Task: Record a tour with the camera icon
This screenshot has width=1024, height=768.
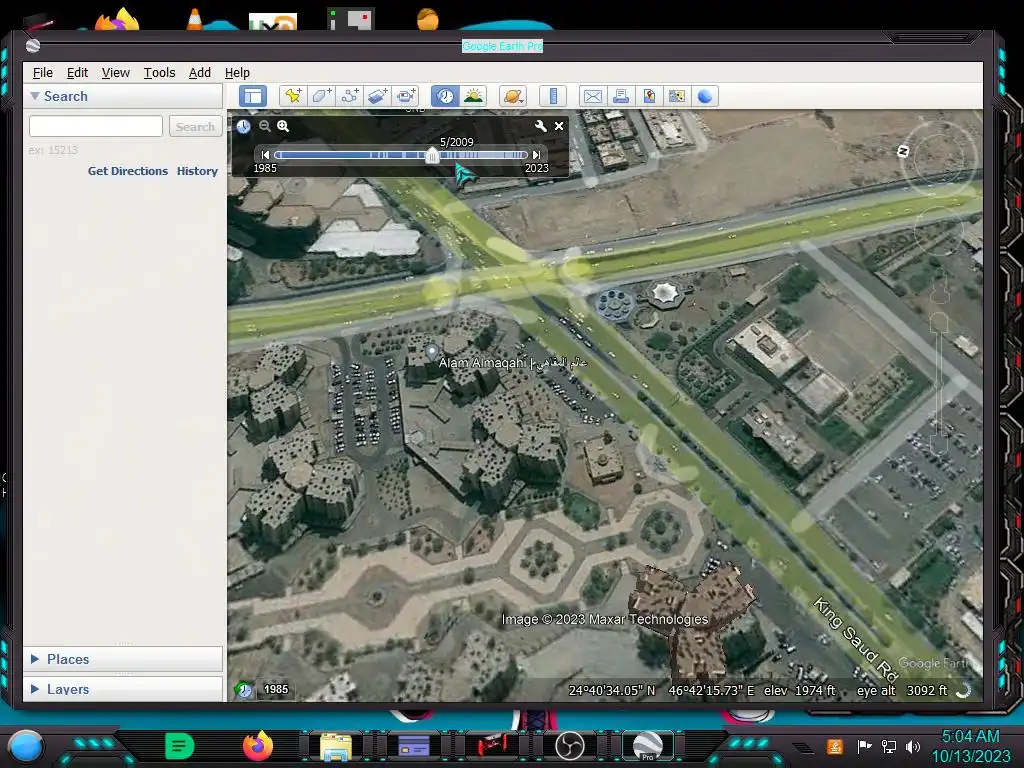Action: (x=406, y=96)
